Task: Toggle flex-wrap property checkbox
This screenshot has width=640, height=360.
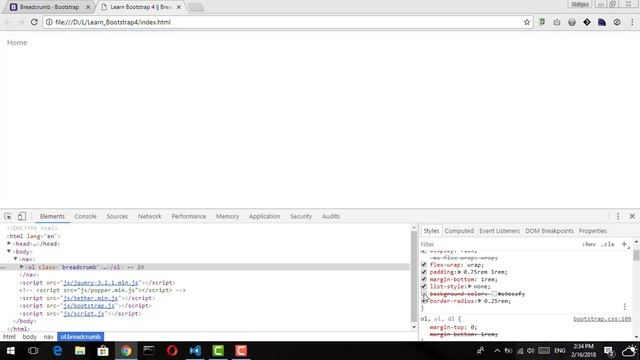Action: pos(424,264)
